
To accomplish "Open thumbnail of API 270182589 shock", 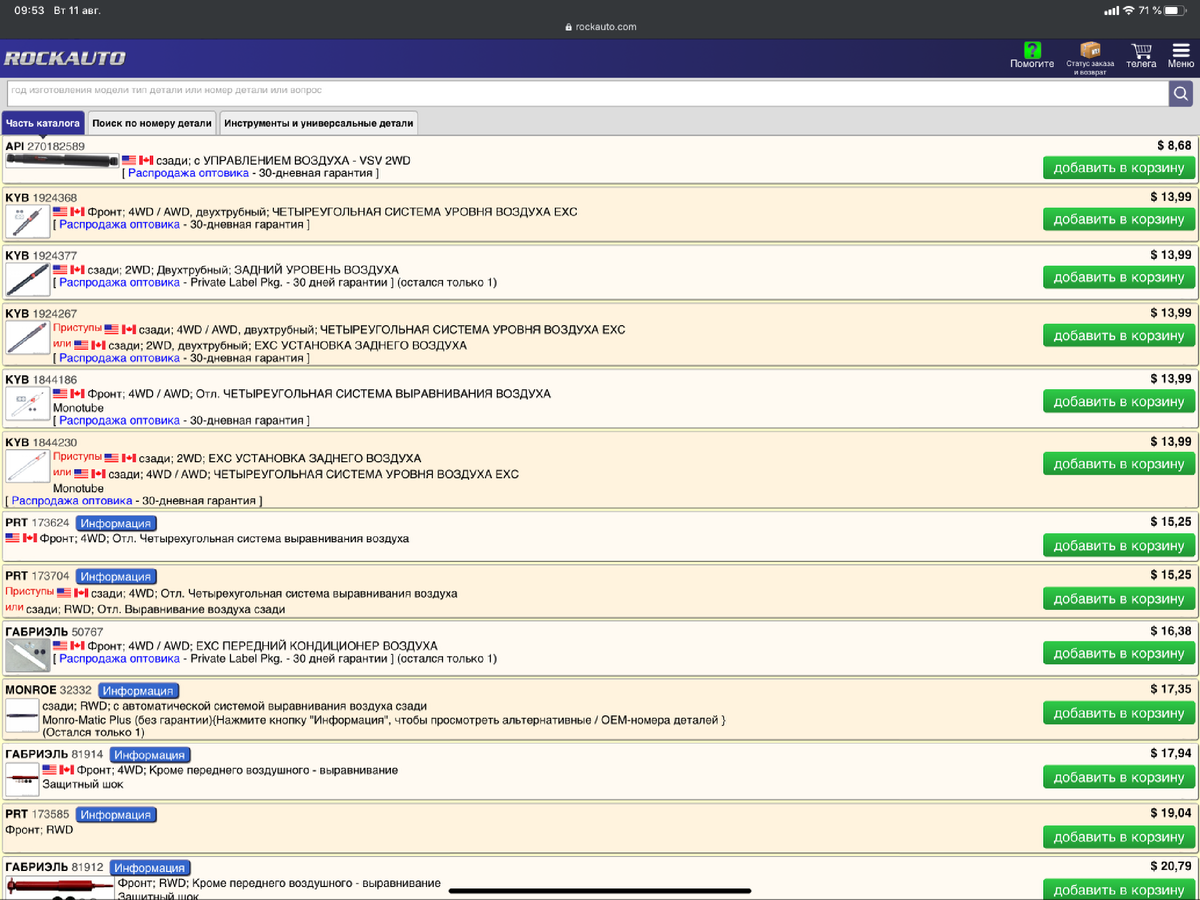I will click(61, 160).
